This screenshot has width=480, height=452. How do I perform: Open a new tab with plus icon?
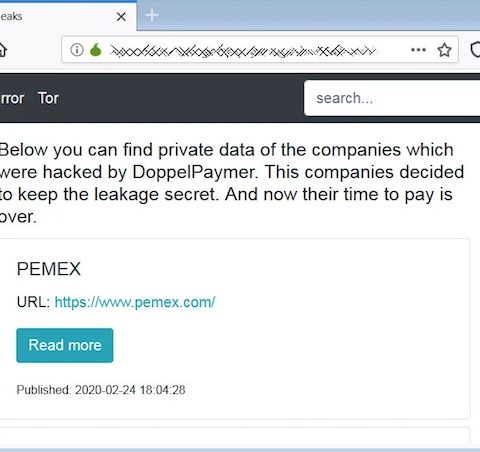click(152, 15)
